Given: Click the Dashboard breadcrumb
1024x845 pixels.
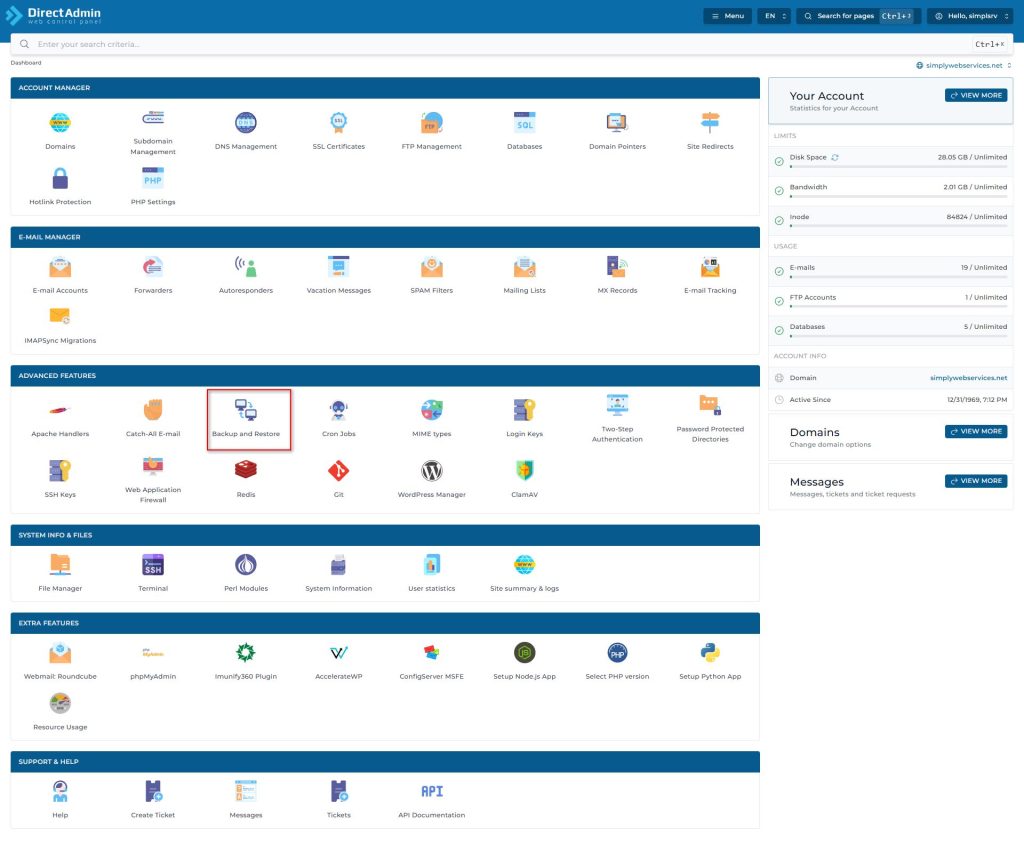Looking at the screenshot, I should point(26,63).
